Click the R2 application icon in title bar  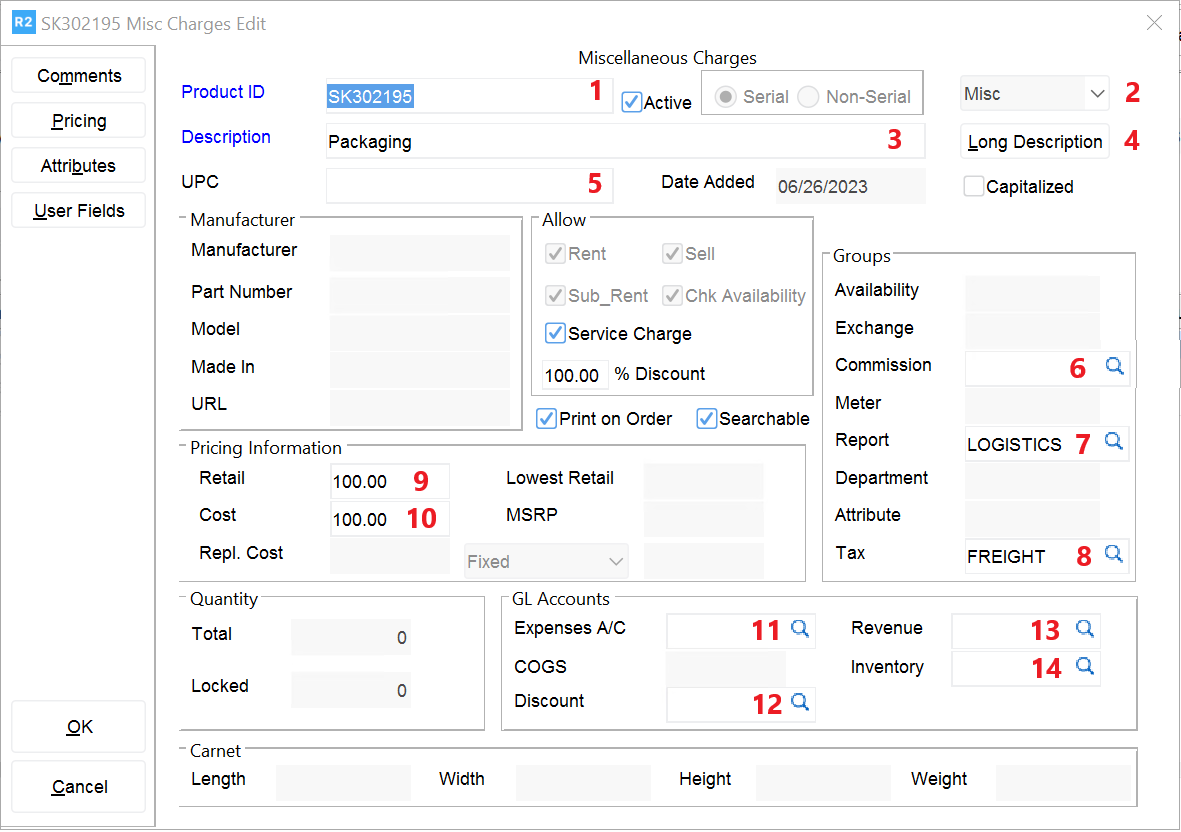[x=22, y=23]
